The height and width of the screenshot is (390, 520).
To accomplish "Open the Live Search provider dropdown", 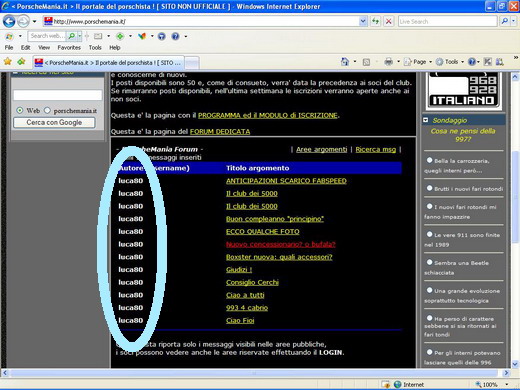I will [514, 22].
